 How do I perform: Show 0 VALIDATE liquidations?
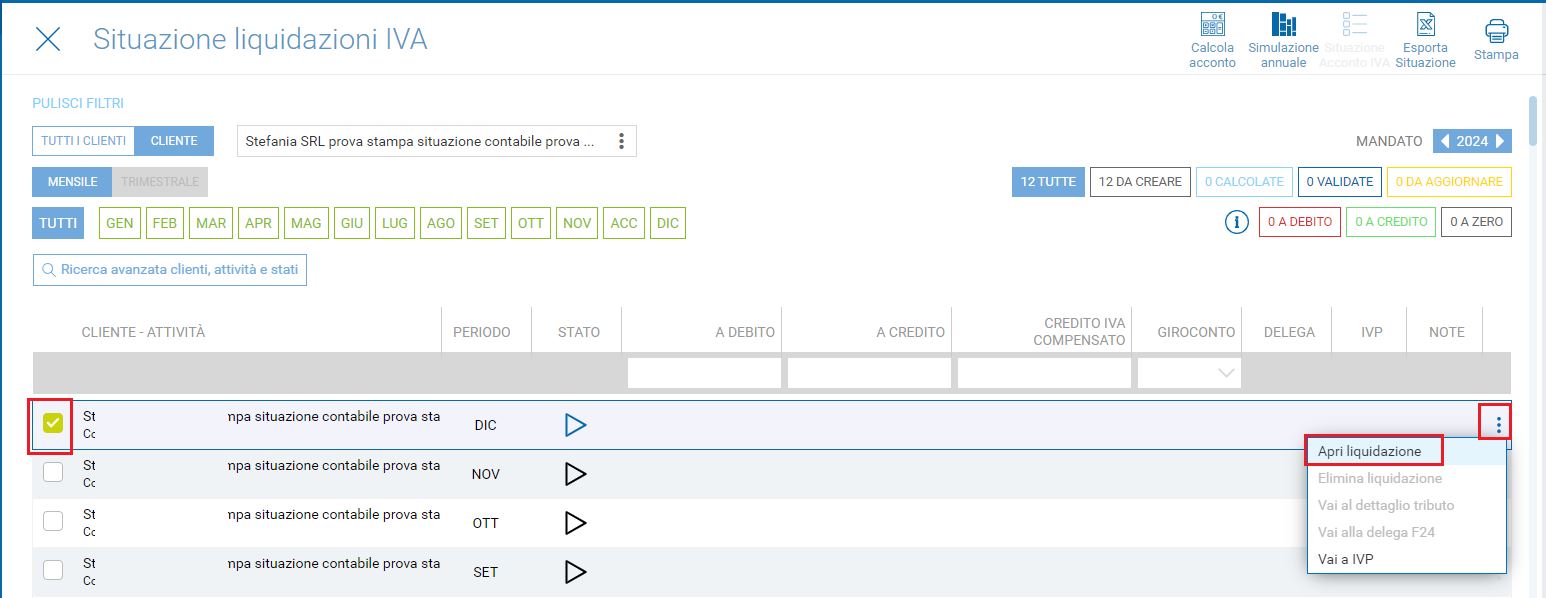(1340, 182)
